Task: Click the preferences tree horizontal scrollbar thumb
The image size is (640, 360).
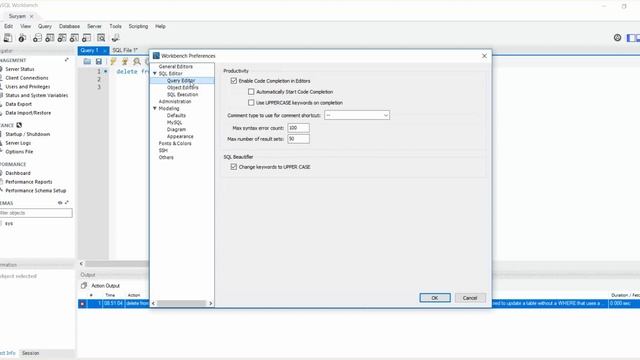Action: [181, 303]
